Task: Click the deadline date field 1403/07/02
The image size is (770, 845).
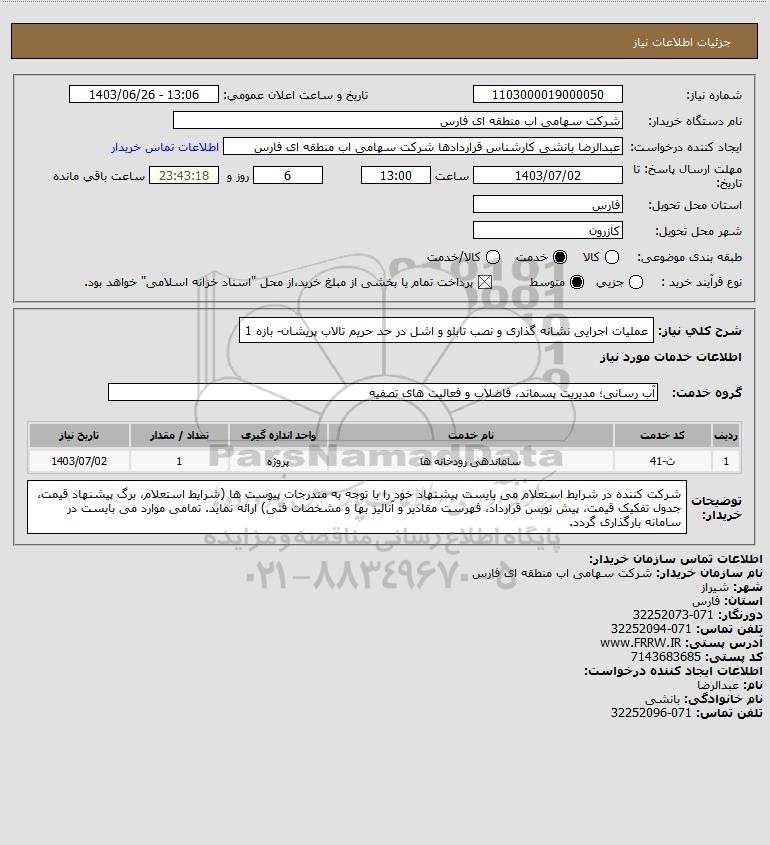Action: 547,176
